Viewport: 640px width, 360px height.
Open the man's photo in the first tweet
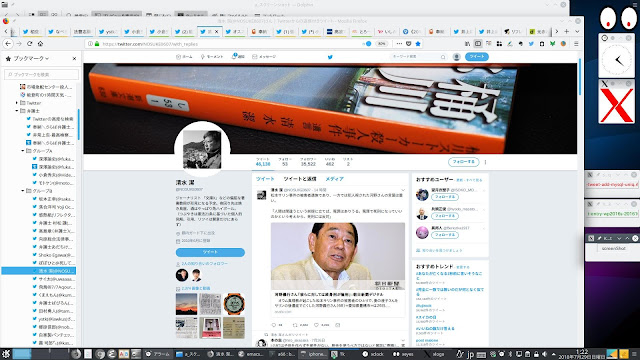[x=338, y=256]
